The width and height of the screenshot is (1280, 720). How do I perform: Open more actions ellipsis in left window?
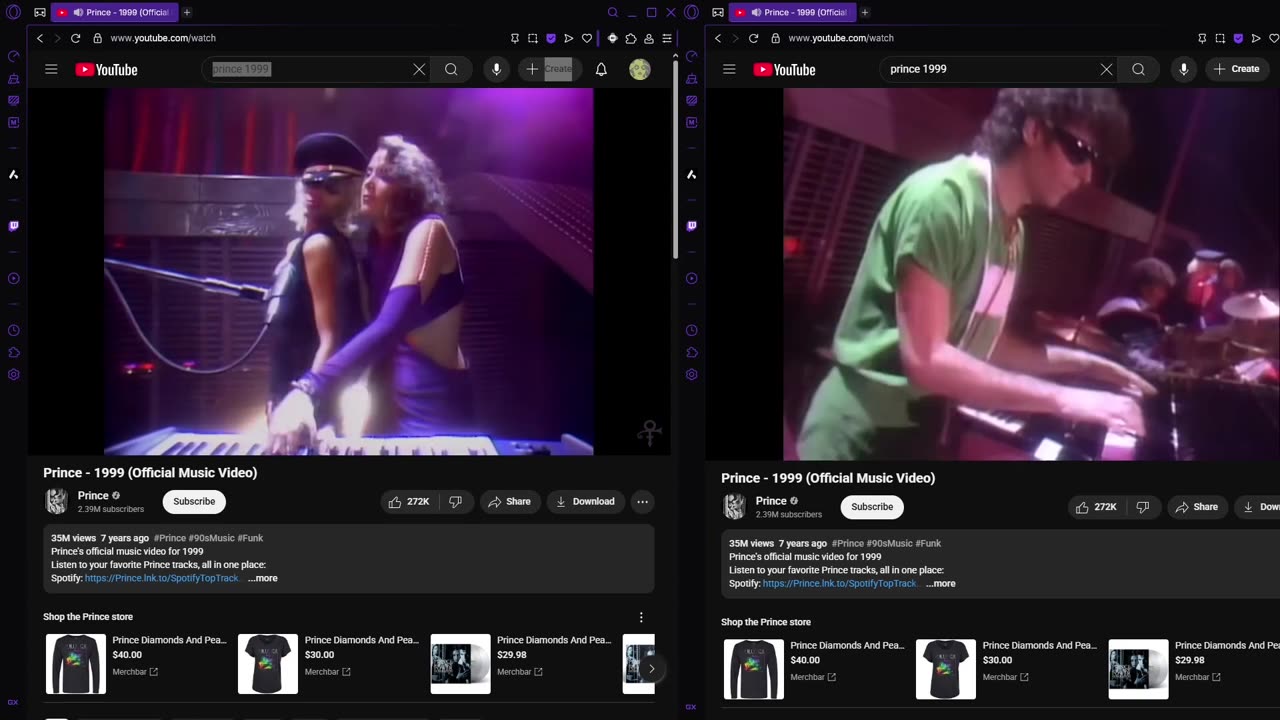[642, 502]
